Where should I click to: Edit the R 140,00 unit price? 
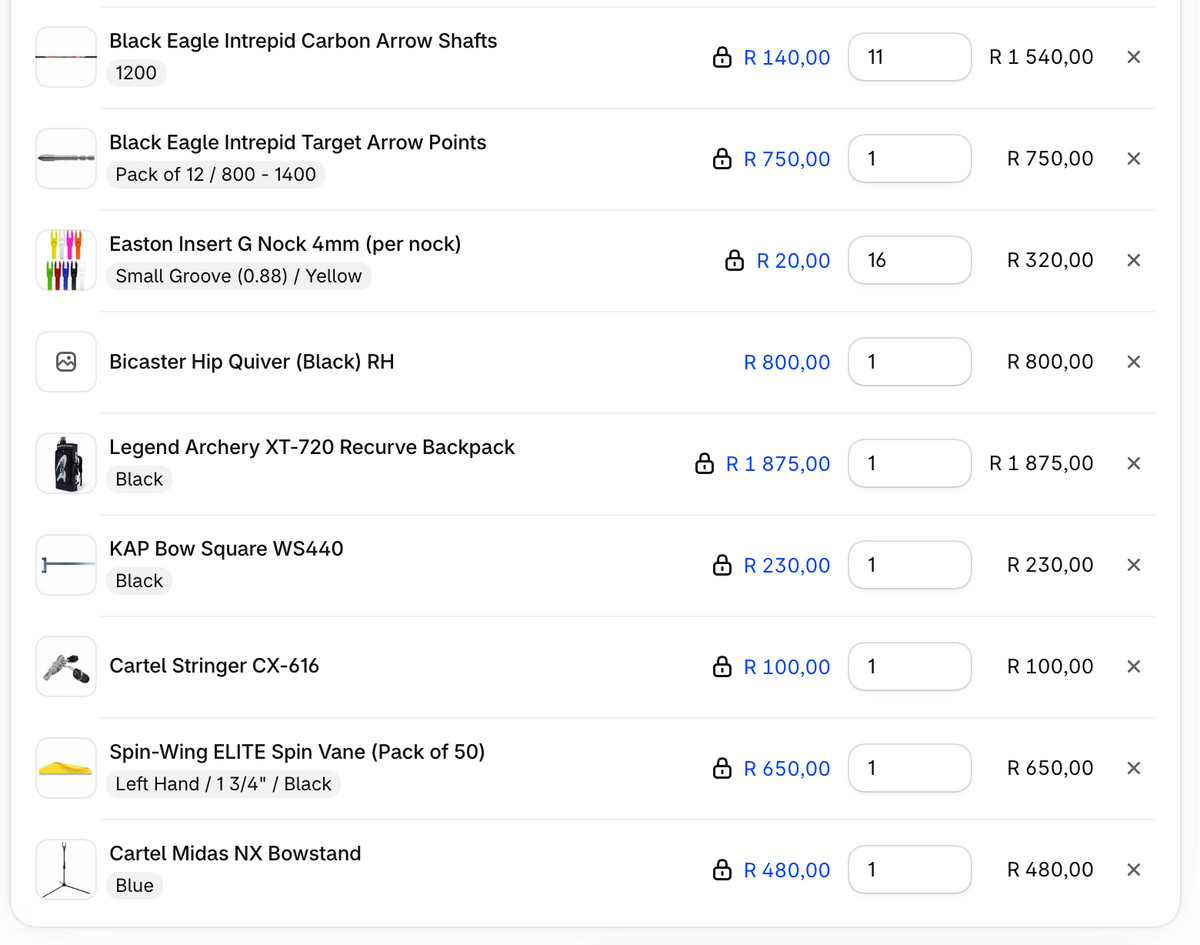[x=787, y=58]
